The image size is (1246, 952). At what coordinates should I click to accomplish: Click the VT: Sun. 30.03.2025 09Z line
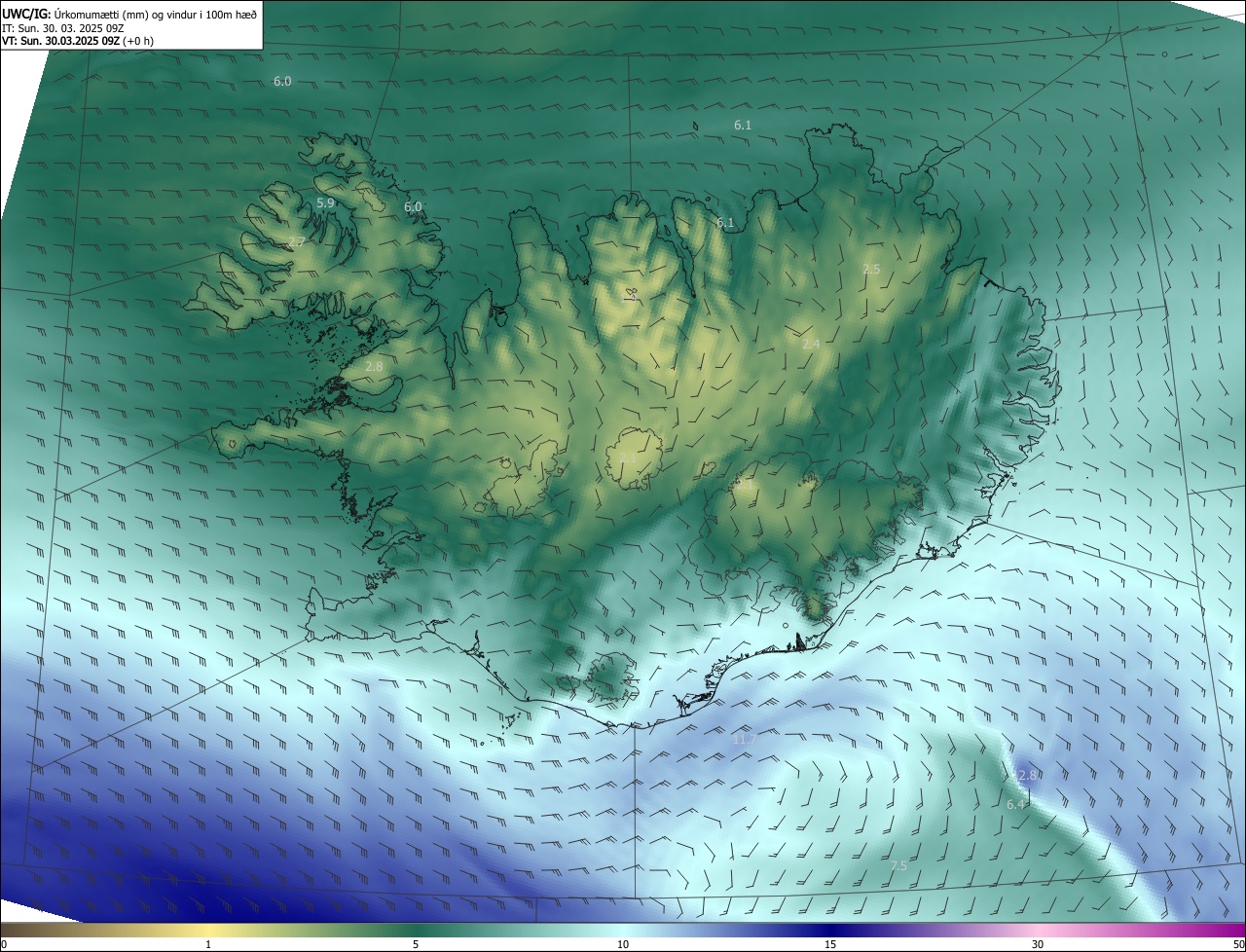[60, 41]
